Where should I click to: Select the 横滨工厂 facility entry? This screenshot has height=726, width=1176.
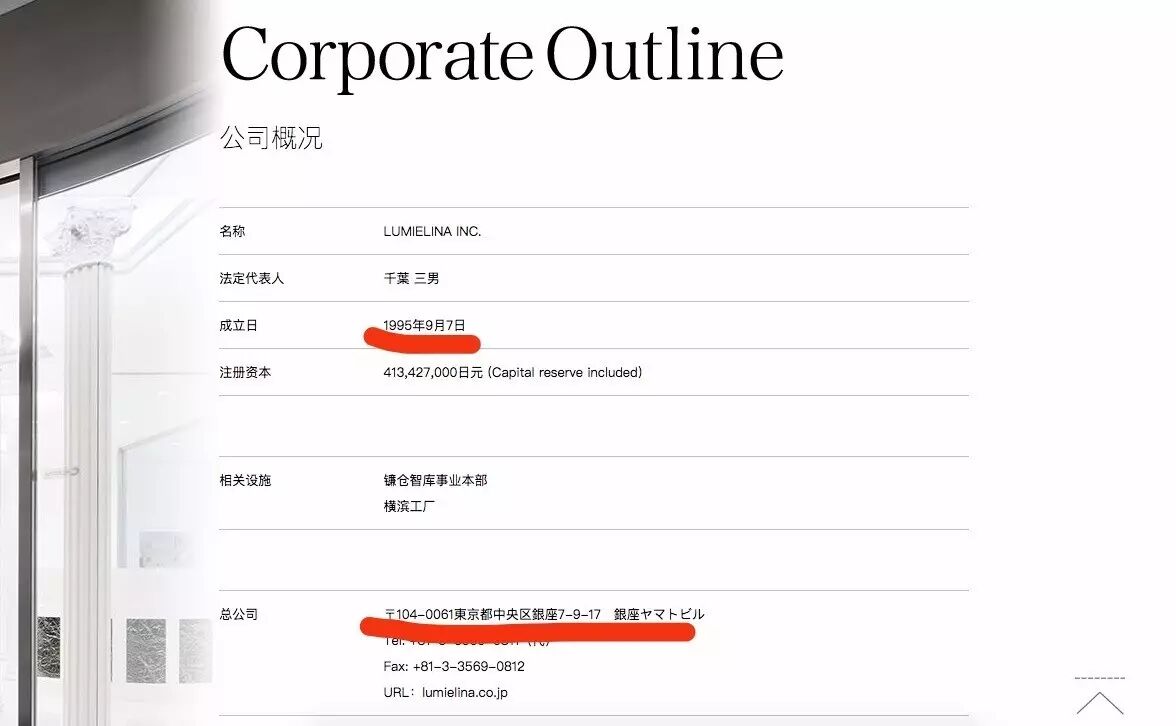coord(409,506)
